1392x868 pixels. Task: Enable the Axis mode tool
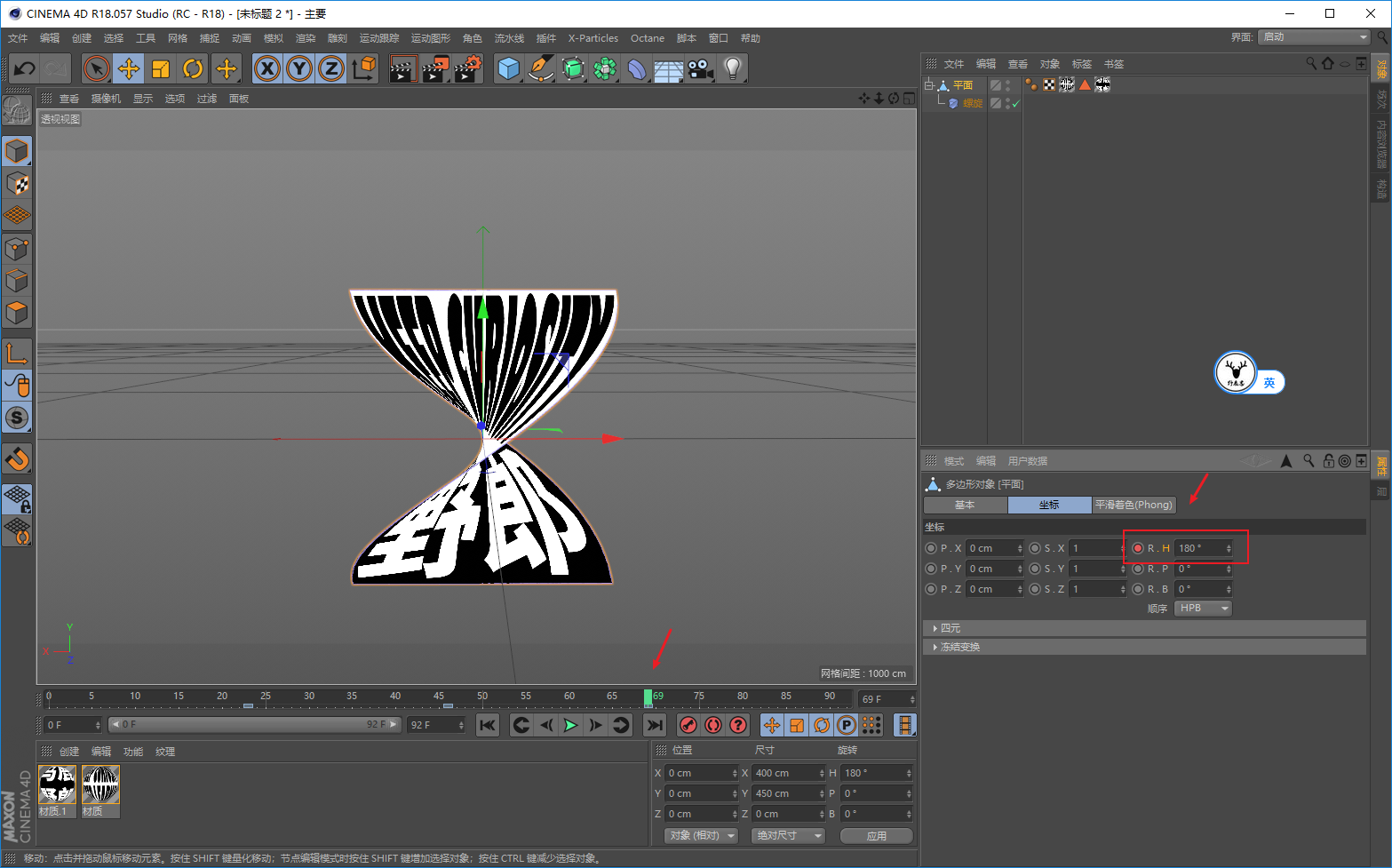pos(17,354)
